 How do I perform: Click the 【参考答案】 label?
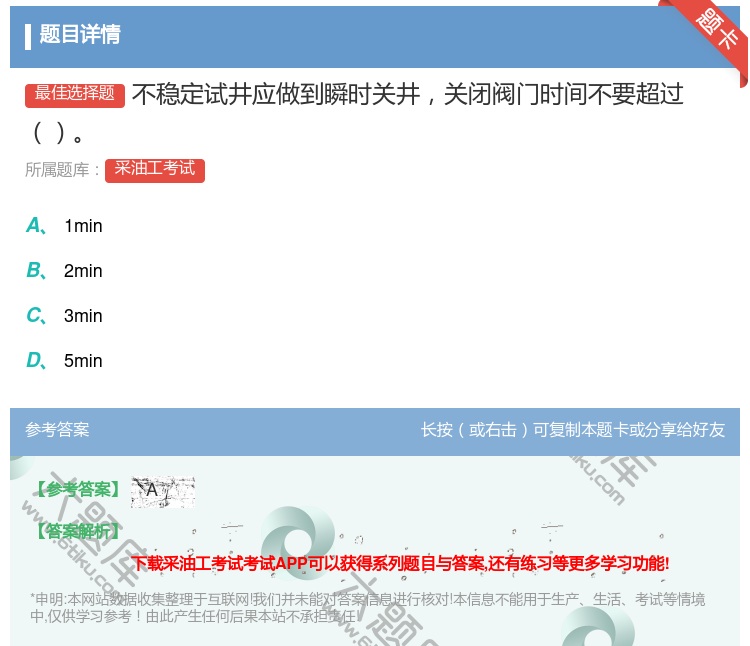tap(77, 490)
